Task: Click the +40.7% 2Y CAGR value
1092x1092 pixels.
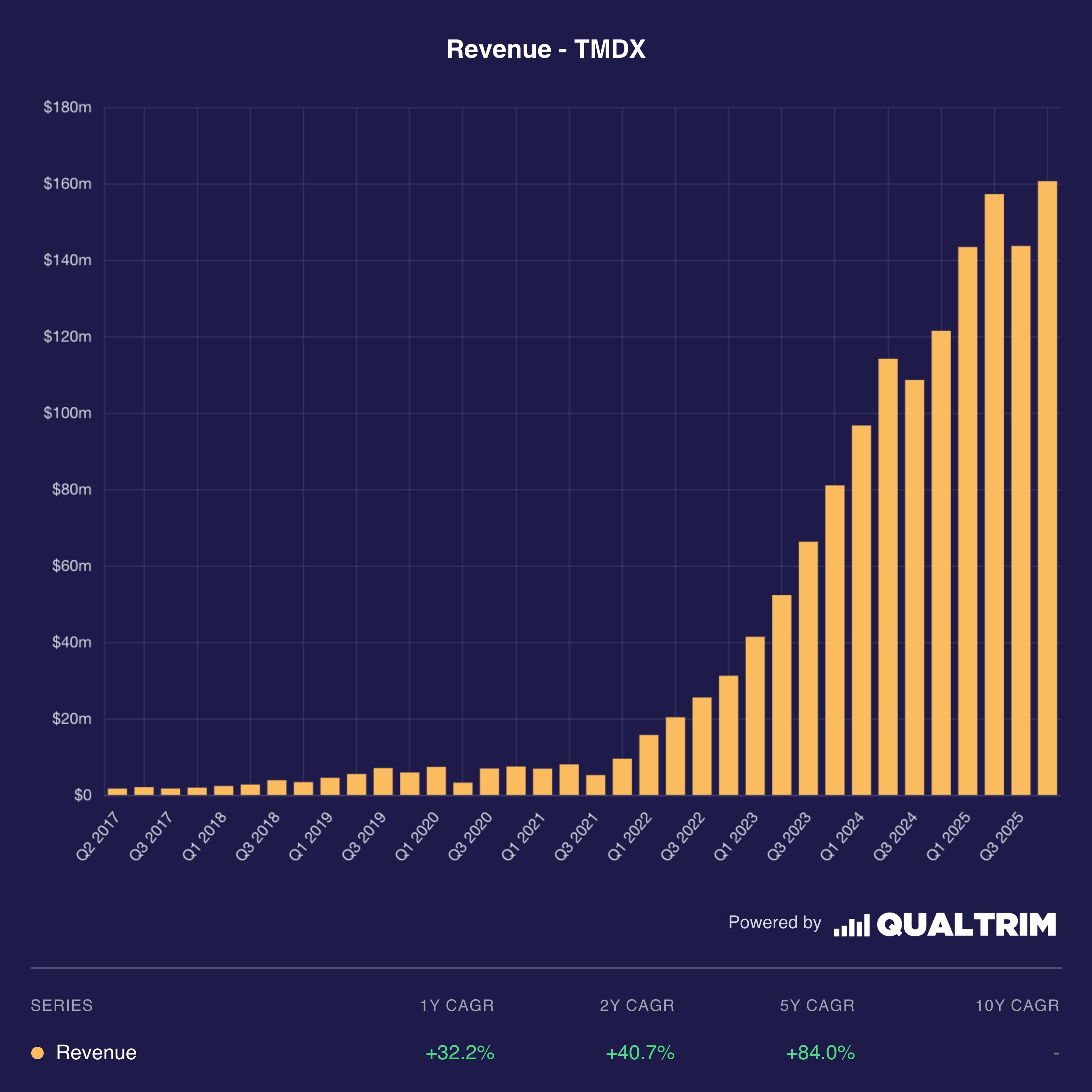Action: [x=640, y=1053]
